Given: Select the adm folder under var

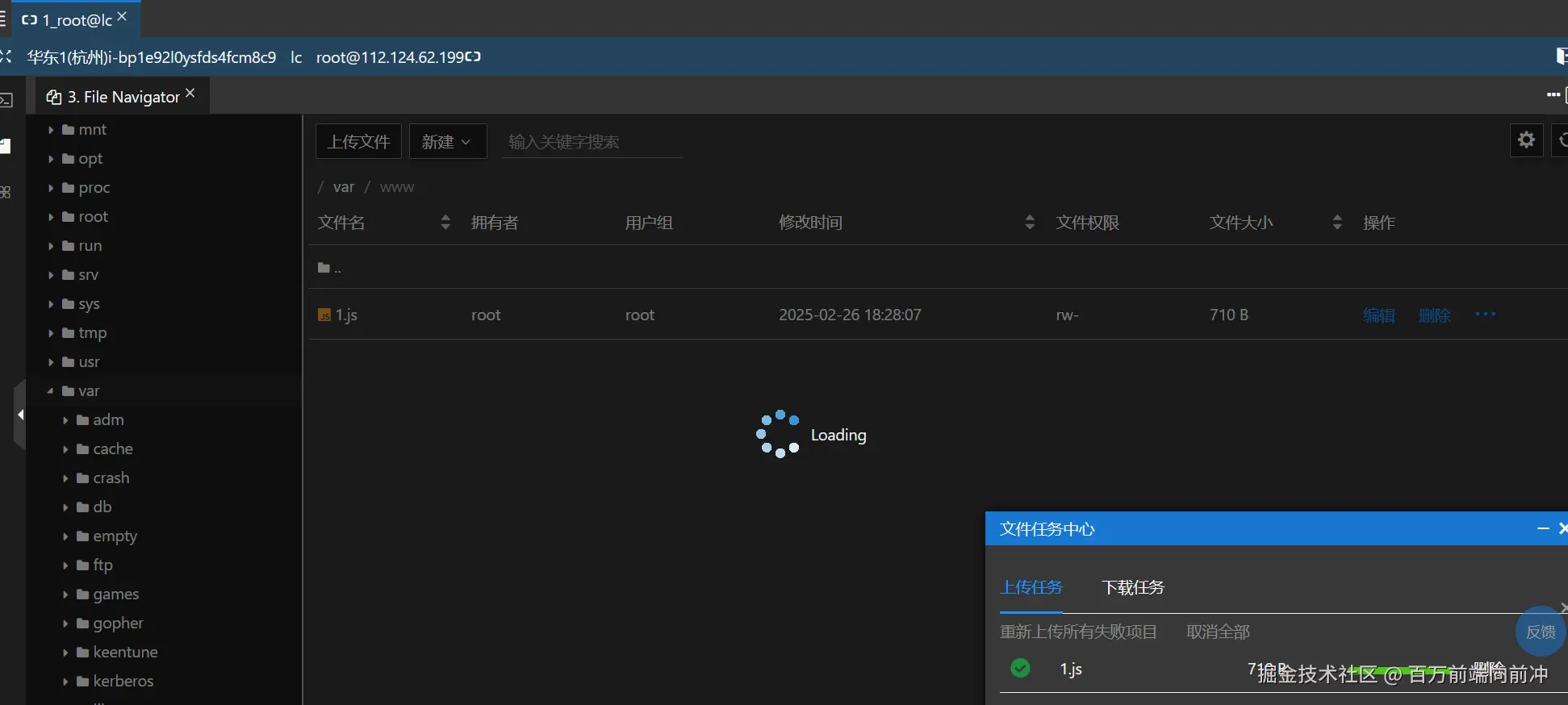Looking at the screenshot, I should click(108, 420).
